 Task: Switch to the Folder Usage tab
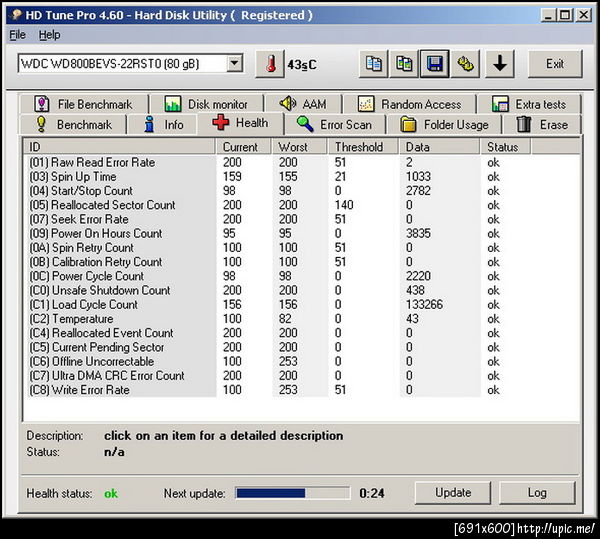coord(445,124)
